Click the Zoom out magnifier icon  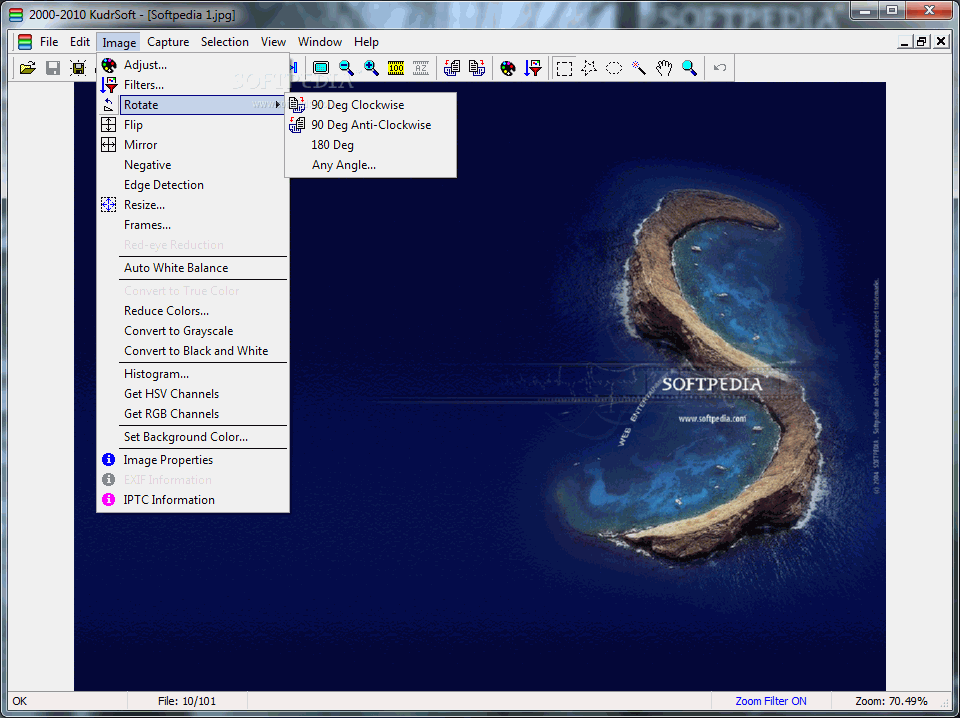pos(347,68)
